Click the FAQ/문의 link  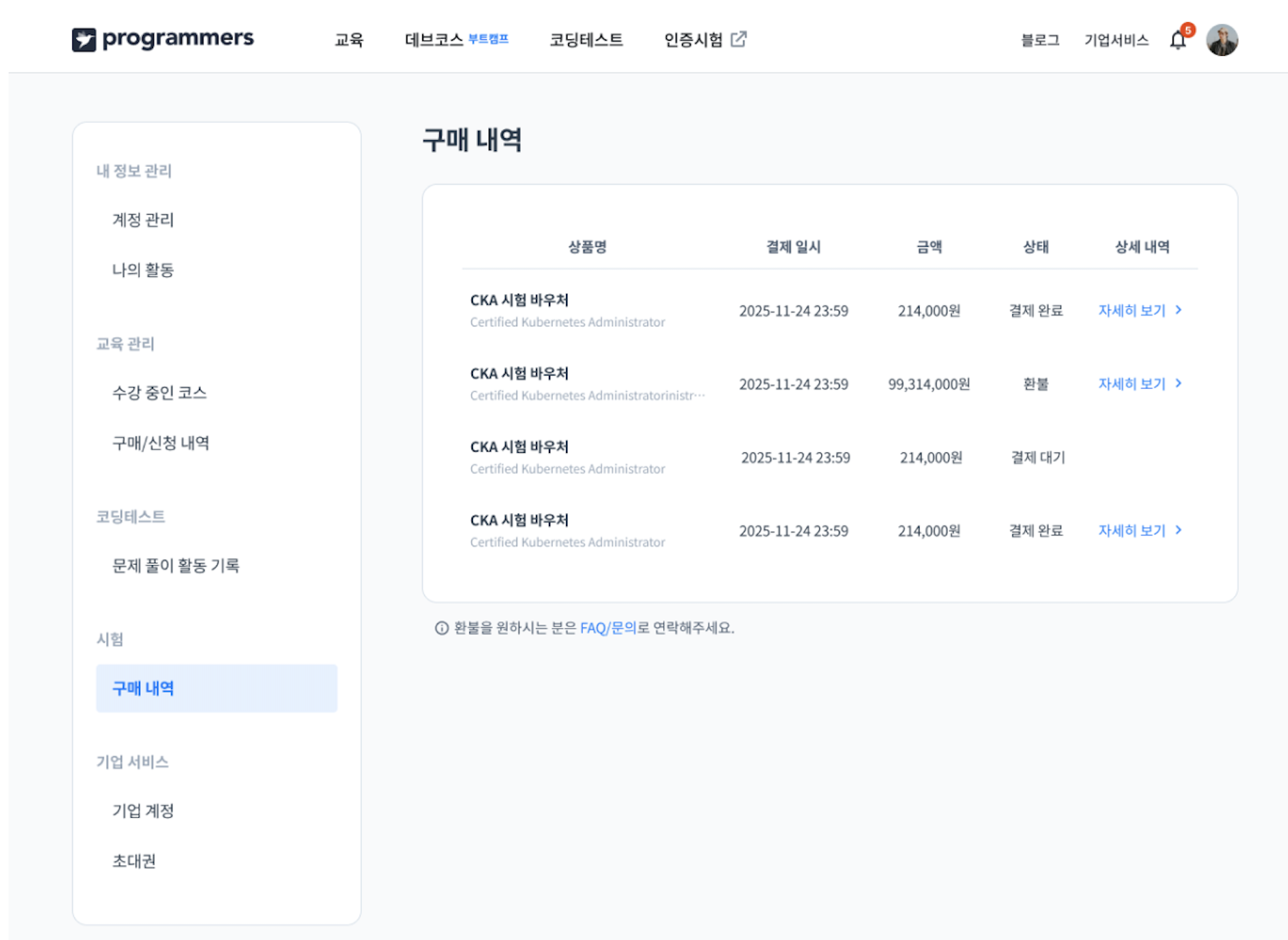click(x=608, y=628)
